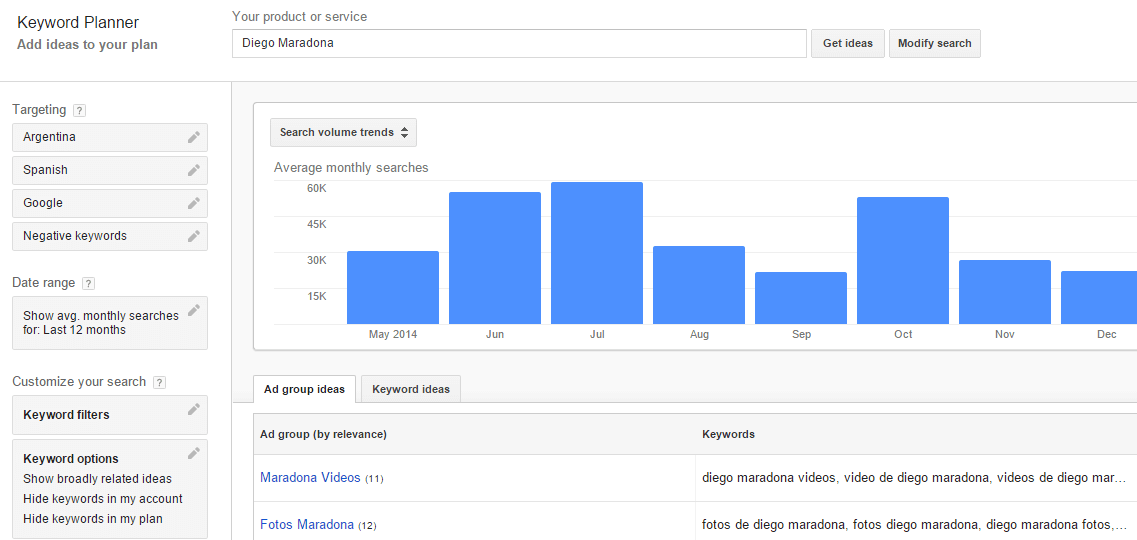The image size is (1137, 540).
Task: Open the Maradona Videos ad group
Action: (310, 478)
